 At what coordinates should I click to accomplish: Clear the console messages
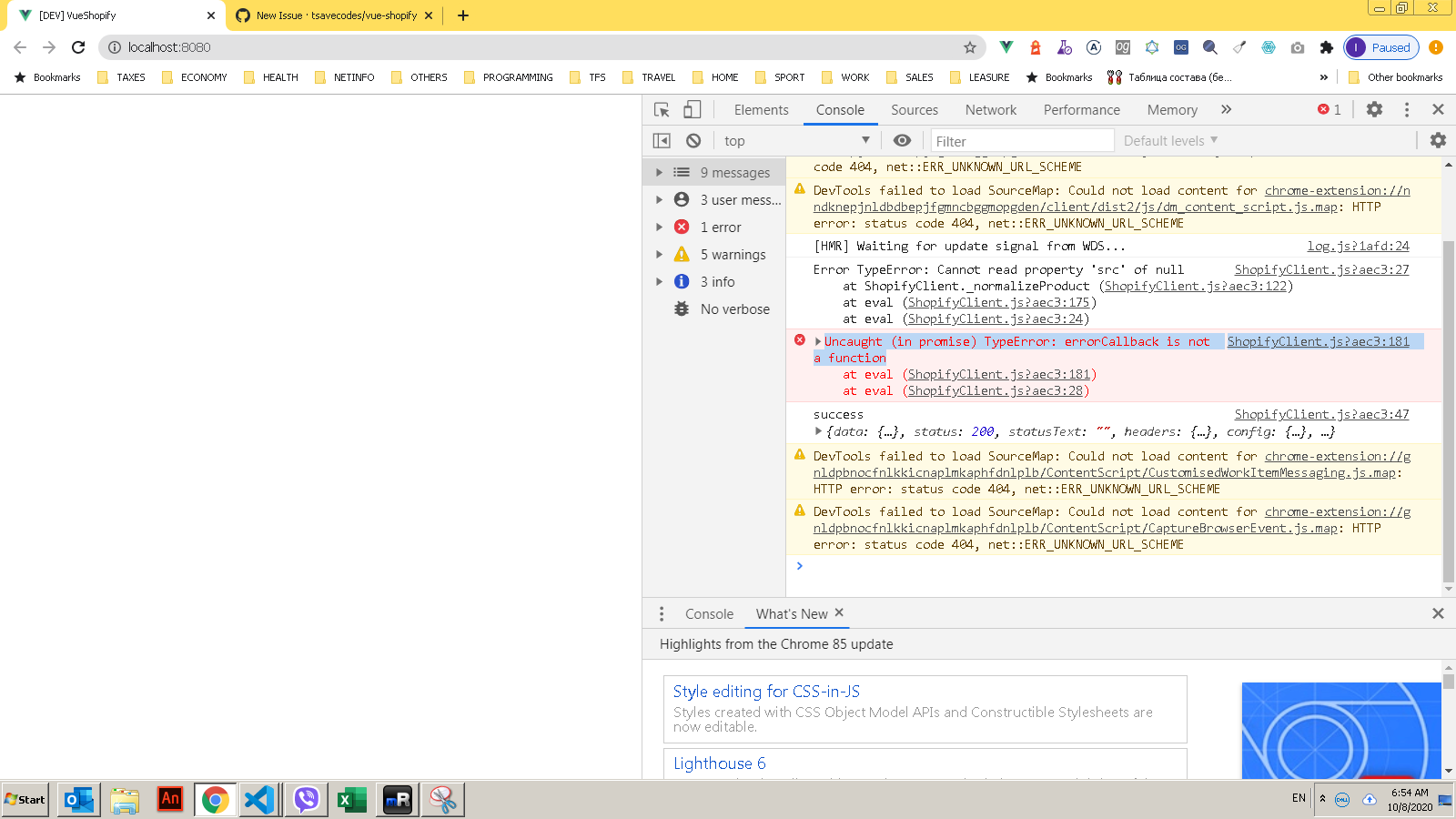693,140
